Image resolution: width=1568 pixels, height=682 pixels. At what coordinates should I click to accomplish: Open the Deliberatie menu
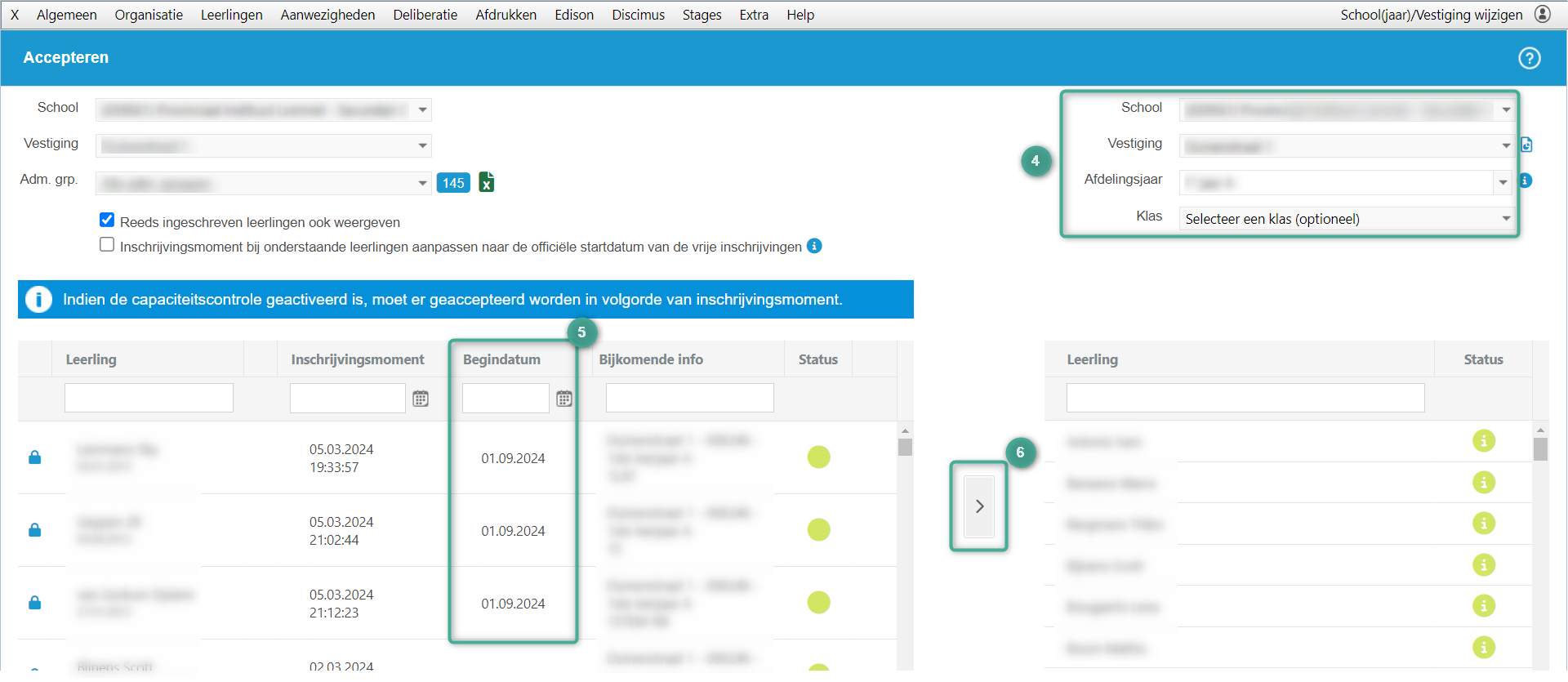425,15
